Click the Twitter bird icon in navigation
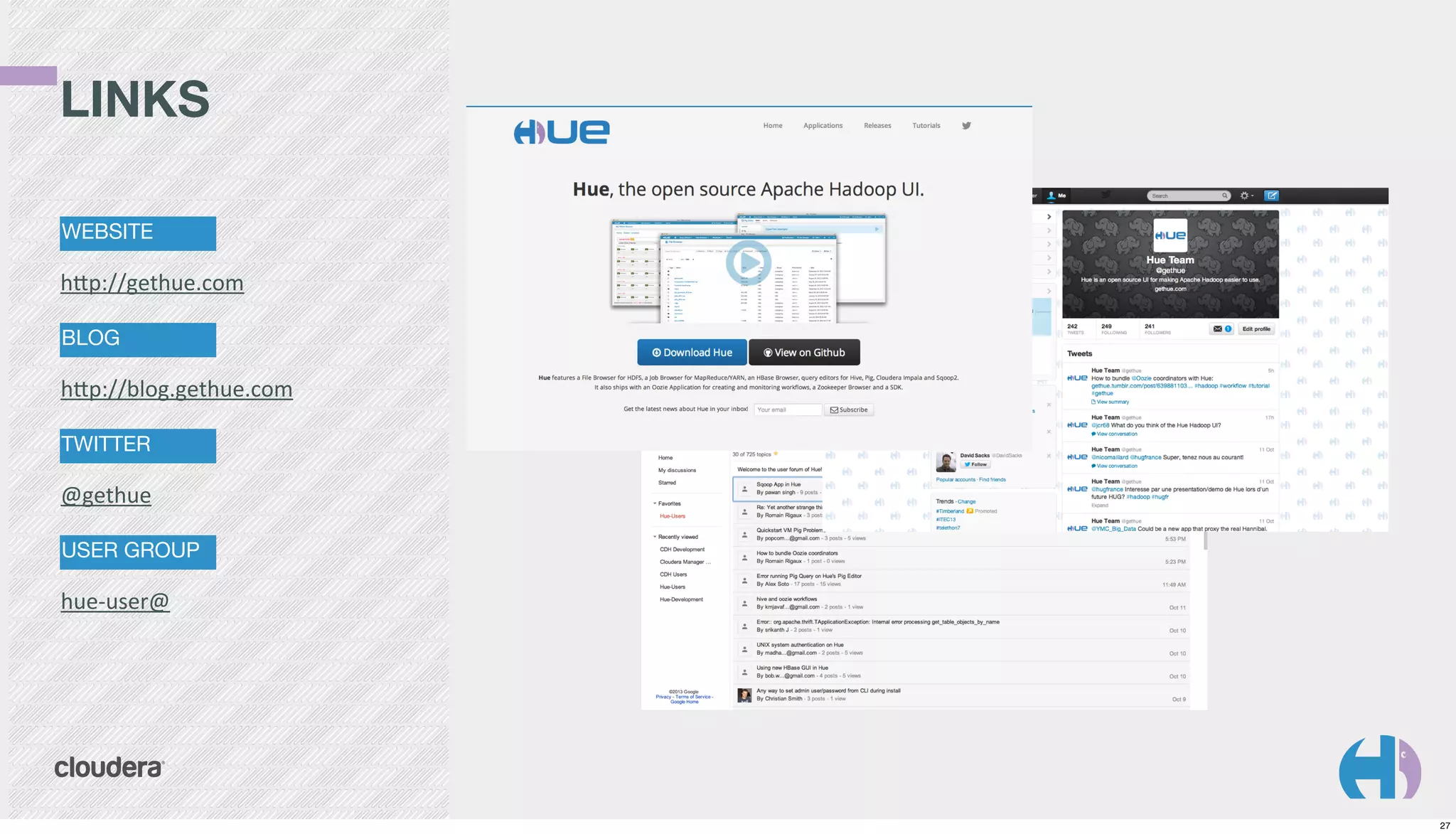The height and width of the screenshot is (834, 1456). (966, 126)
